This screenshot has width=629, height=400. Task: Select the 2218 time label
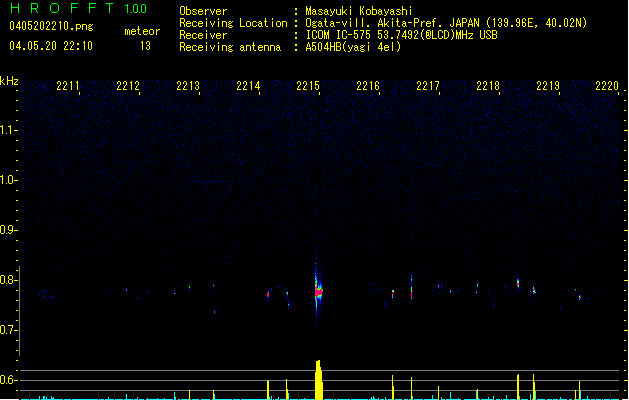click(x=488, y=87)
